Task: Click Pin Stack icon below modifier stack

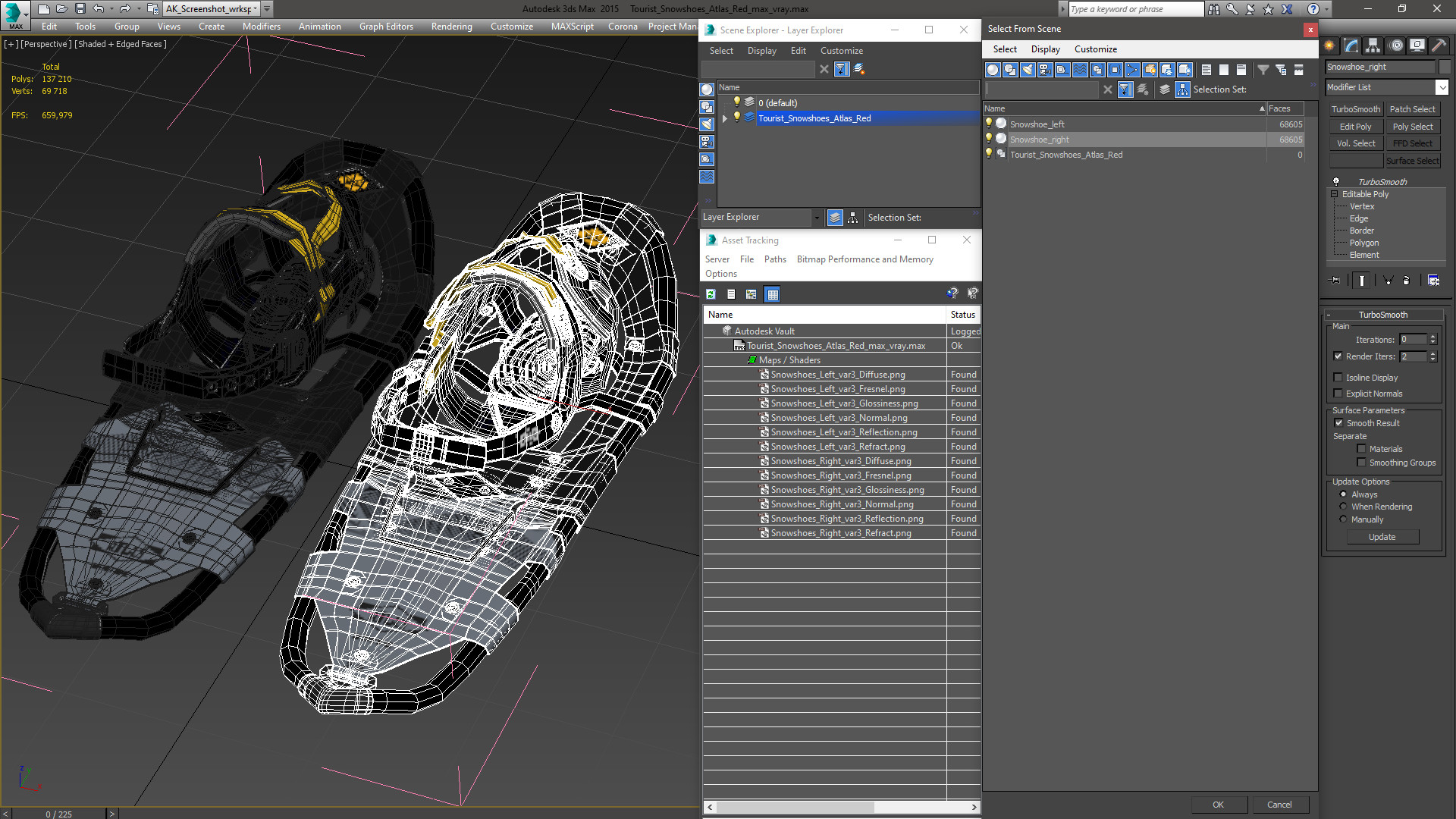Action: 1335,281
